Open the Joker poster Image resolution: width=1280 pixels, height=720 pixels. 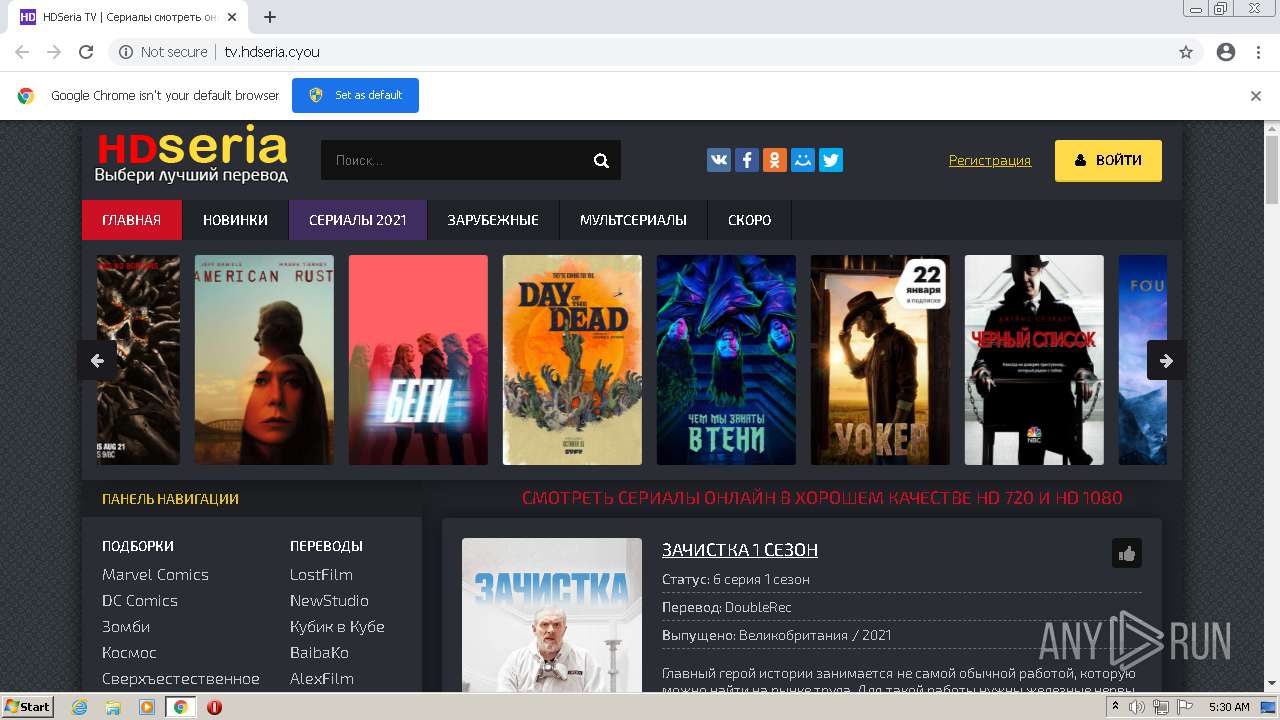click(x=880, y=360)
